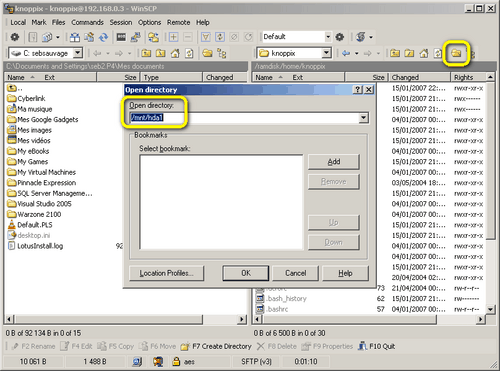This screenshot has height=371, width=500.
Task: Click the padlock encryption icon in status bar
Action: [x=176, y=361]
